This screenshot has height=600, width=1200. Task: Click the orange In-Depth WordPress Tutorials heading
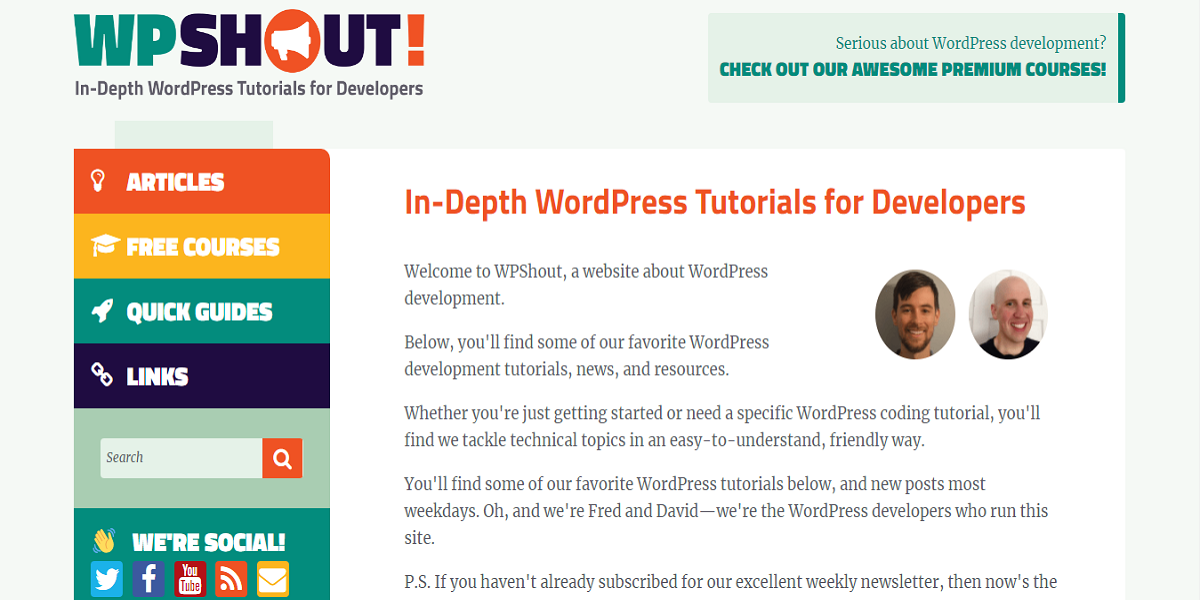(715, 202)
